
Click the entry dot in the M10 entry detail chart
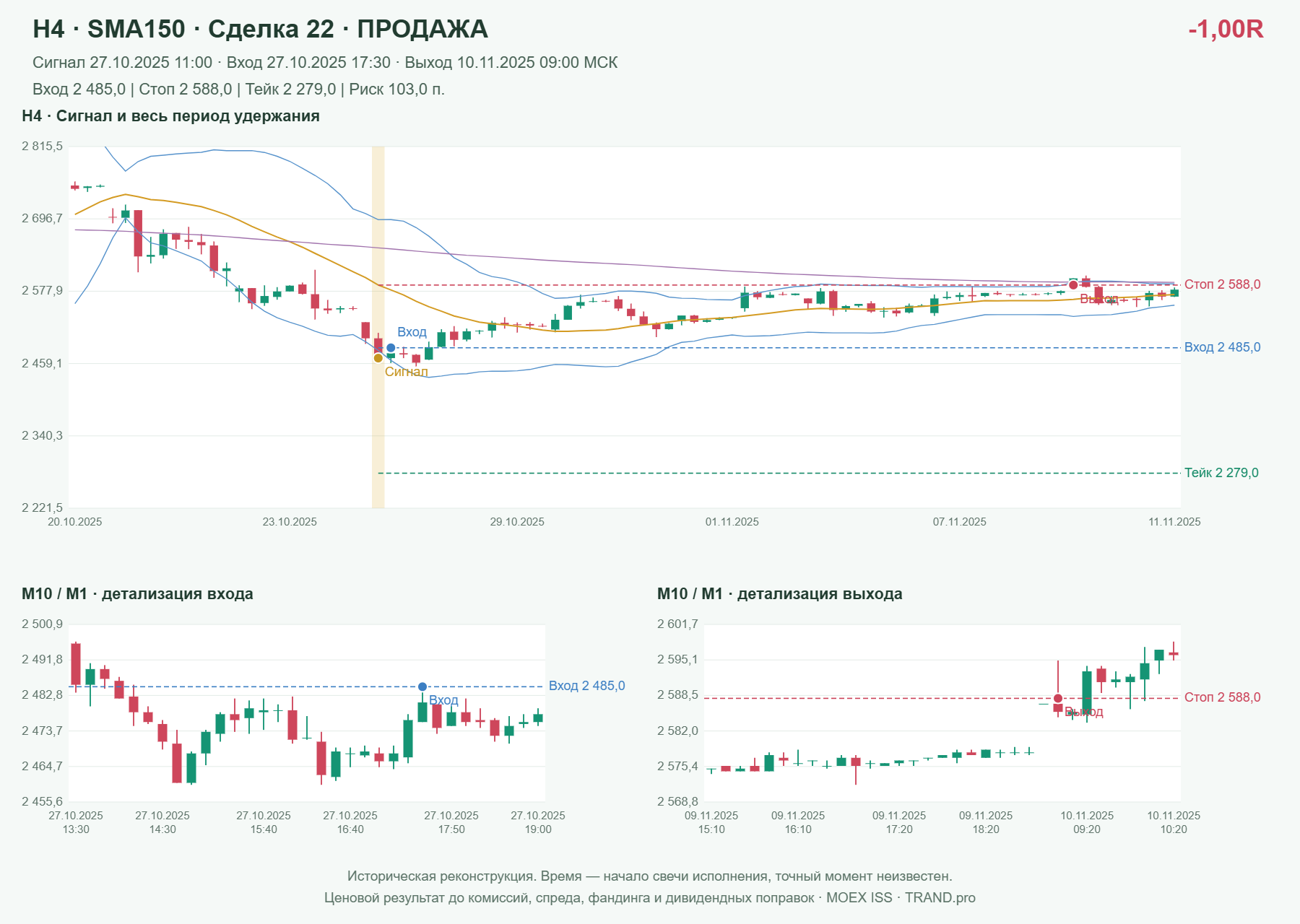422,687
